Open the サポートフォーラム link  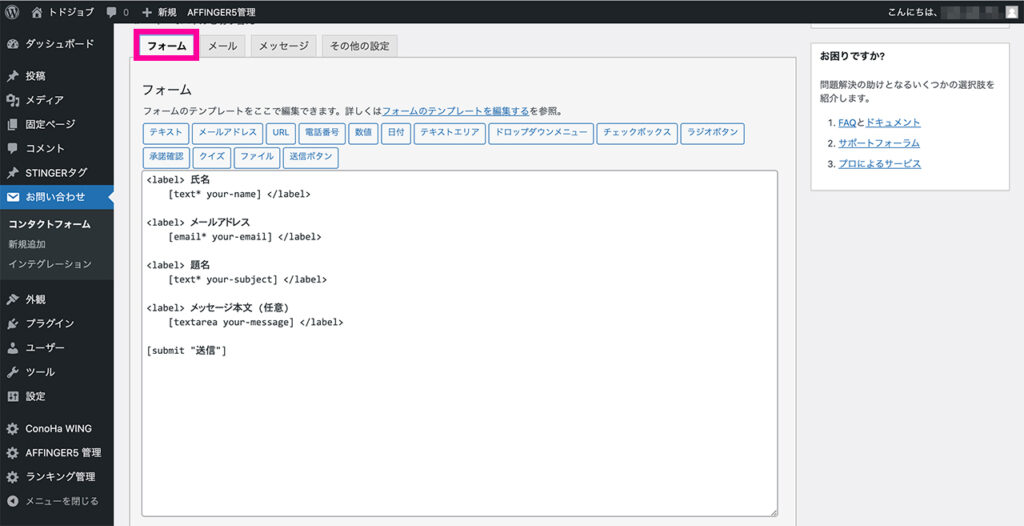pos(879,143)
